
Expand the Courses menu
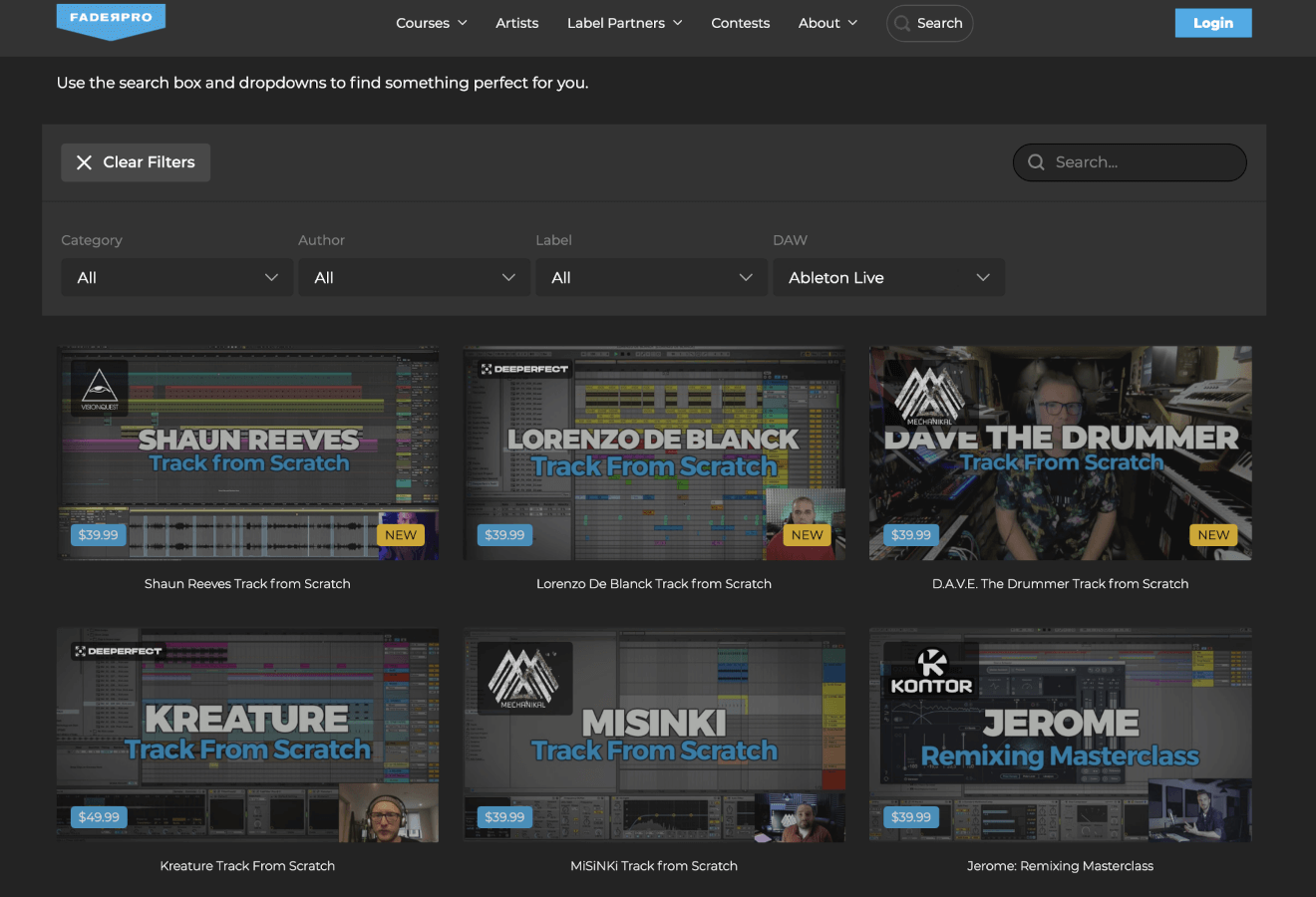[432, 23]
